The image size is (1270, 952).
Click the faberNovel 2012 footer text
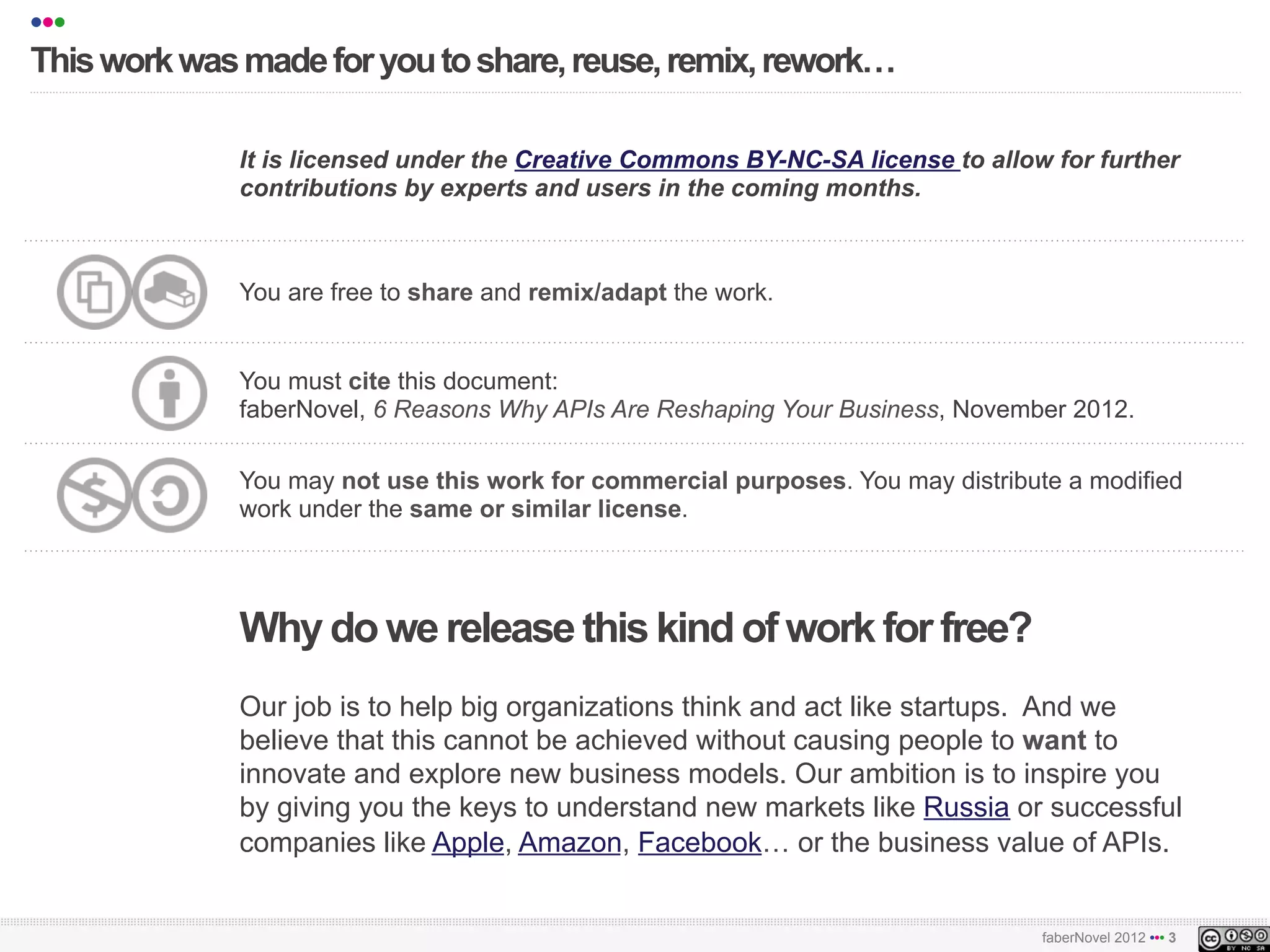click(1093, 938)
